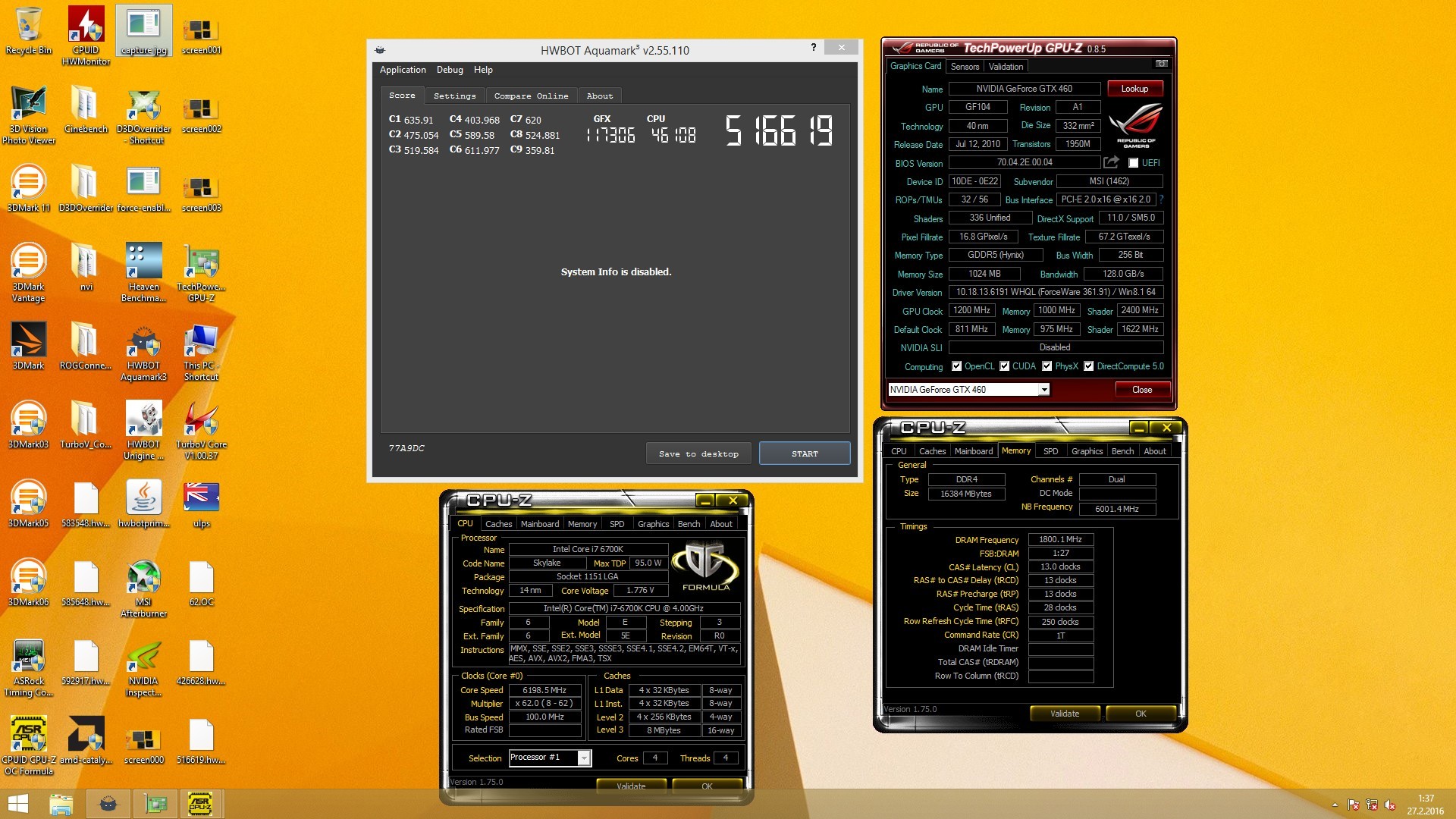Launch HWBOT Unigine desktop icon
This screenshot has height=819, width=1456.
(x=143, y=430)
